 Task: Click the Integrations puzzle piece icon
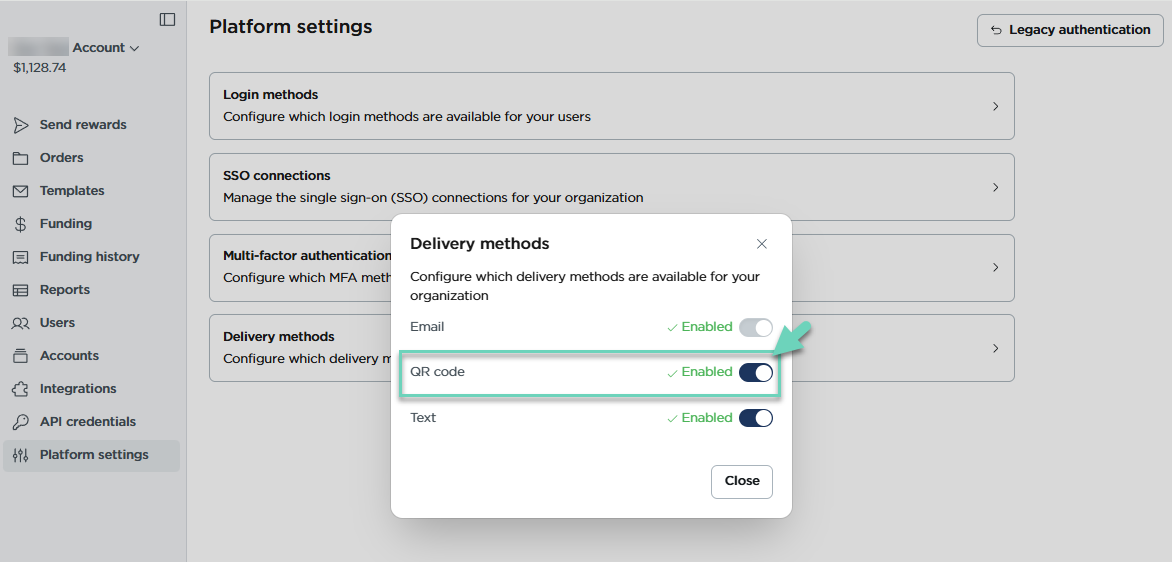20,389
